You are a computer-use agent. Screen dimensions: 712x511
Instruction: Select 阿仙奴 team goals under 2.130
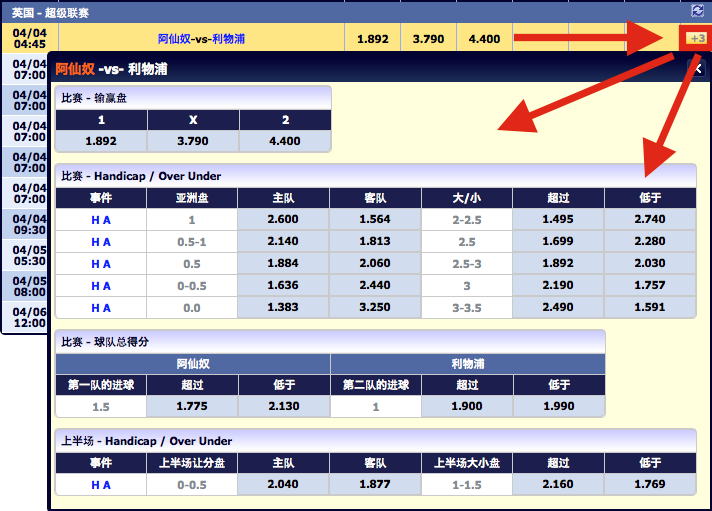coord(284,406)
